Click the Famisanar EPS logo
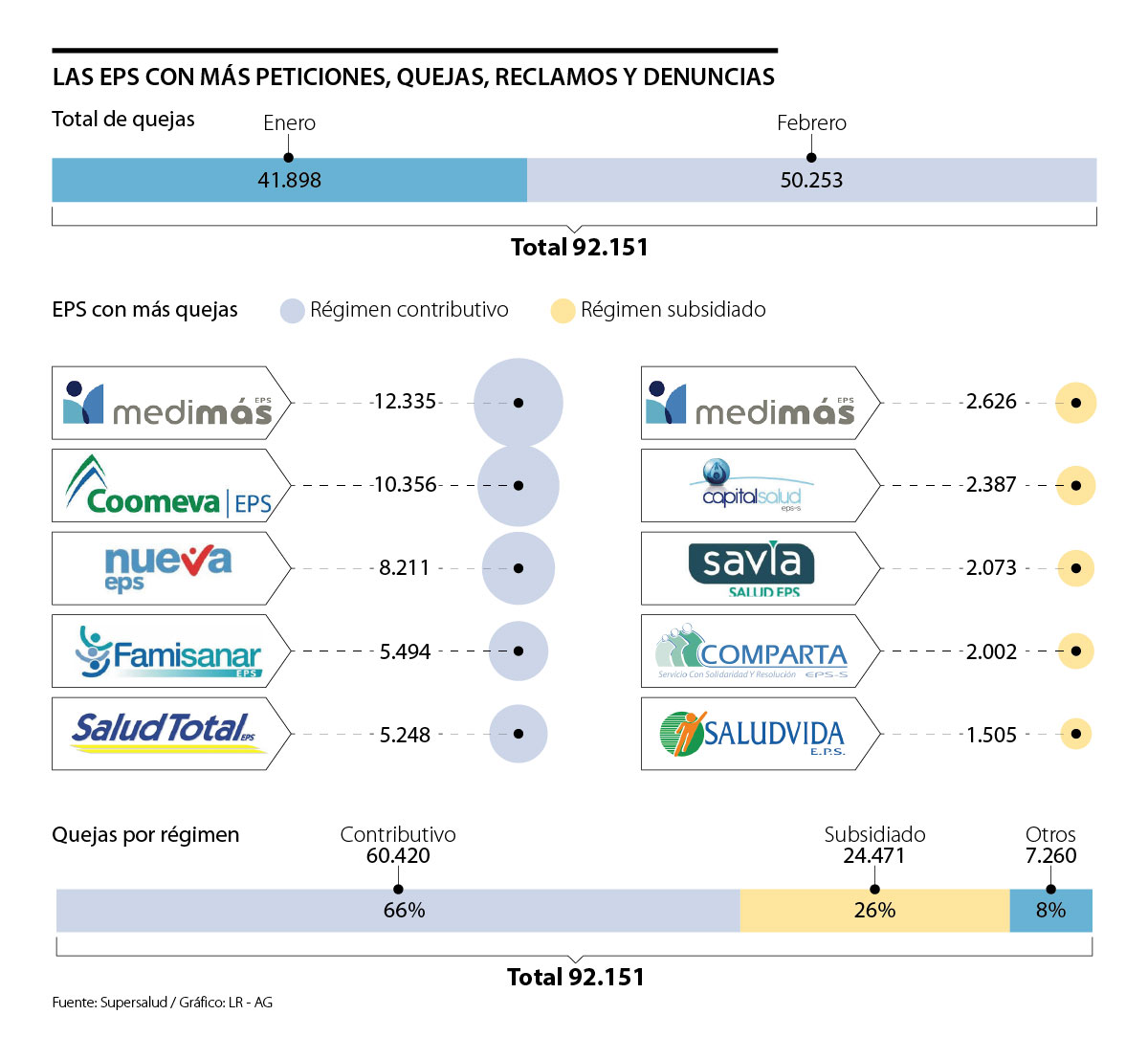1148x1059 pixels. (168, 651)
